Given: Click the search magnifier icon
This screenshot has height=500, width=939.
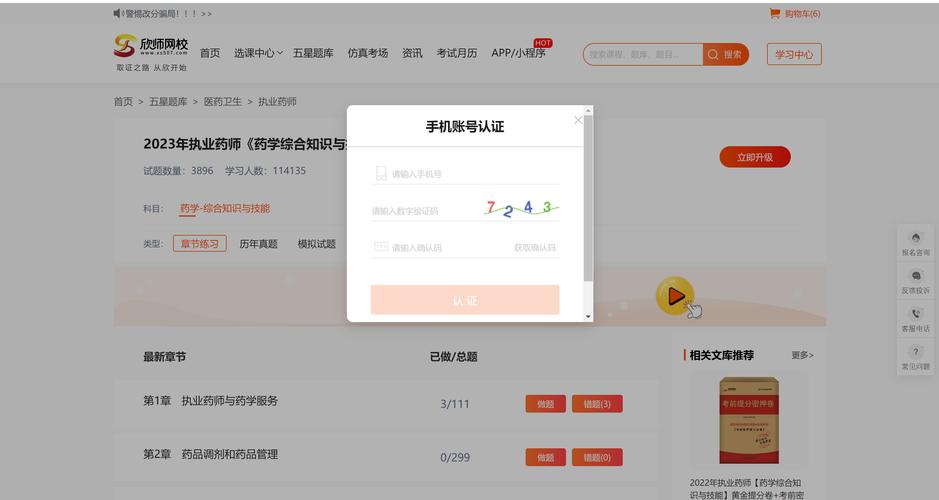Looking at the screenshot, I should point(713,54).
